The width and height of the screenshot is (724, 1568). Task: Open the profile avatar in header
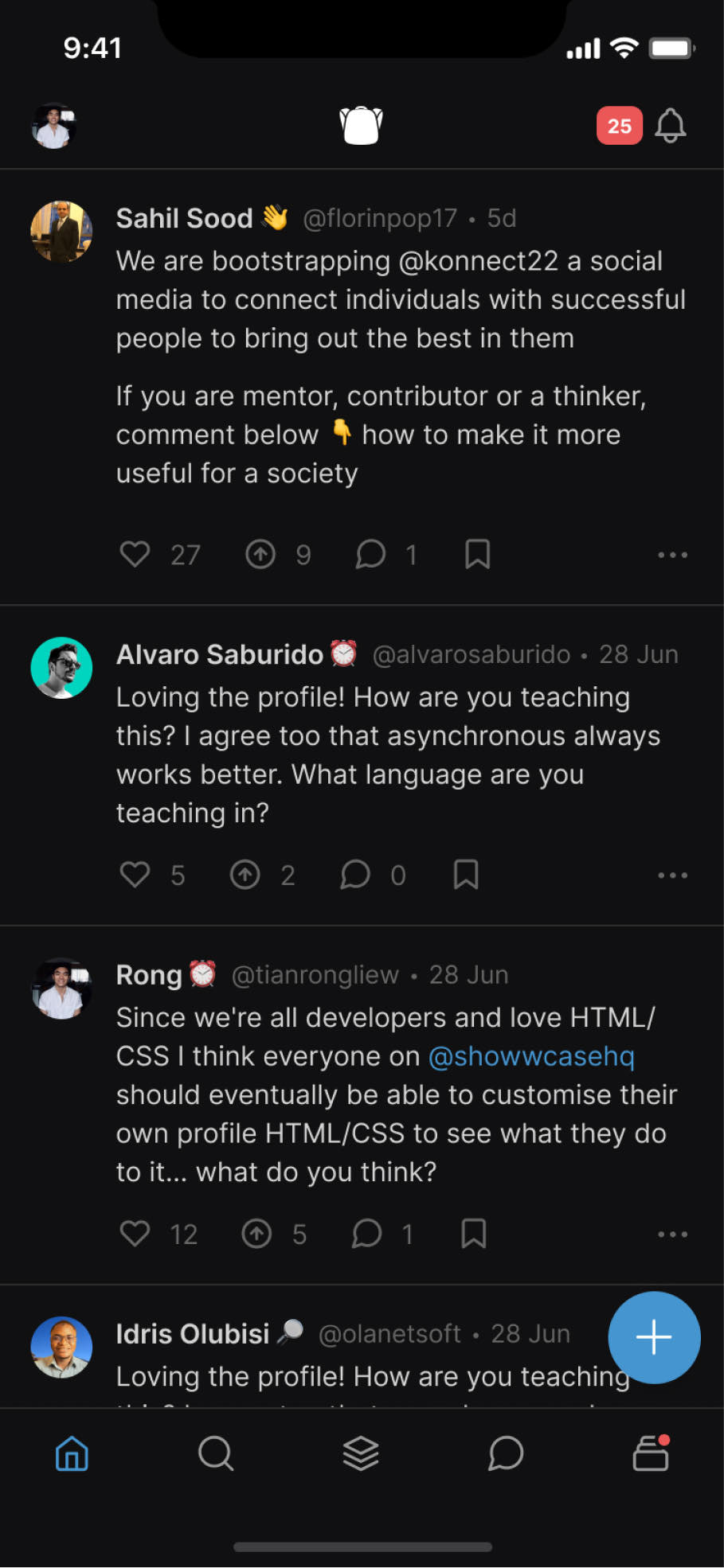click(x=53, y=126)
